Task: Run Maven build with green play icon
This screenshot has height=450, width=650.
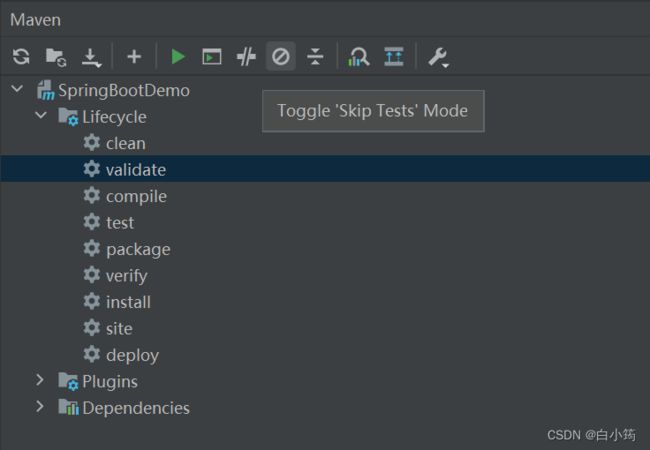Action: tap(178, 57)
